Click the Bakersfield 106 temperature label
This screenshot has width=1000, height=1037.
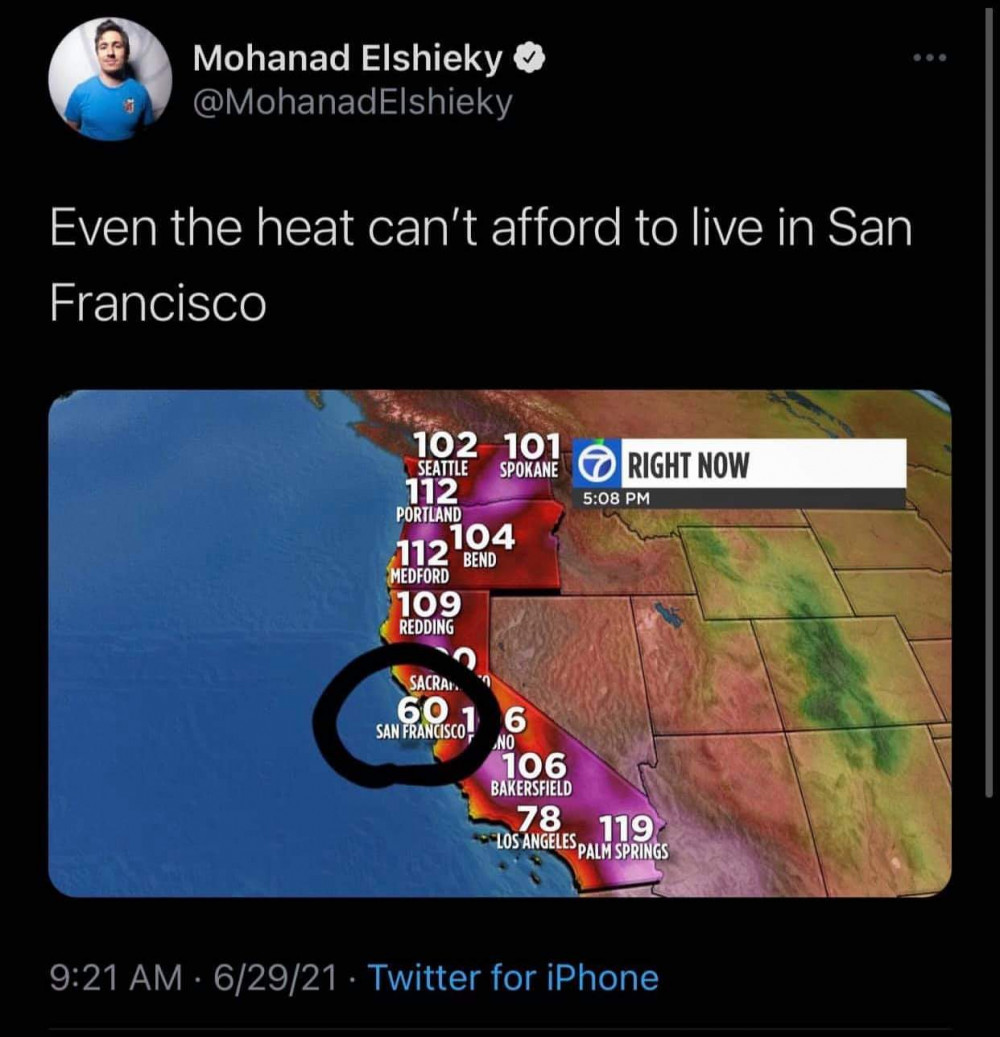[x=532, y=774]
